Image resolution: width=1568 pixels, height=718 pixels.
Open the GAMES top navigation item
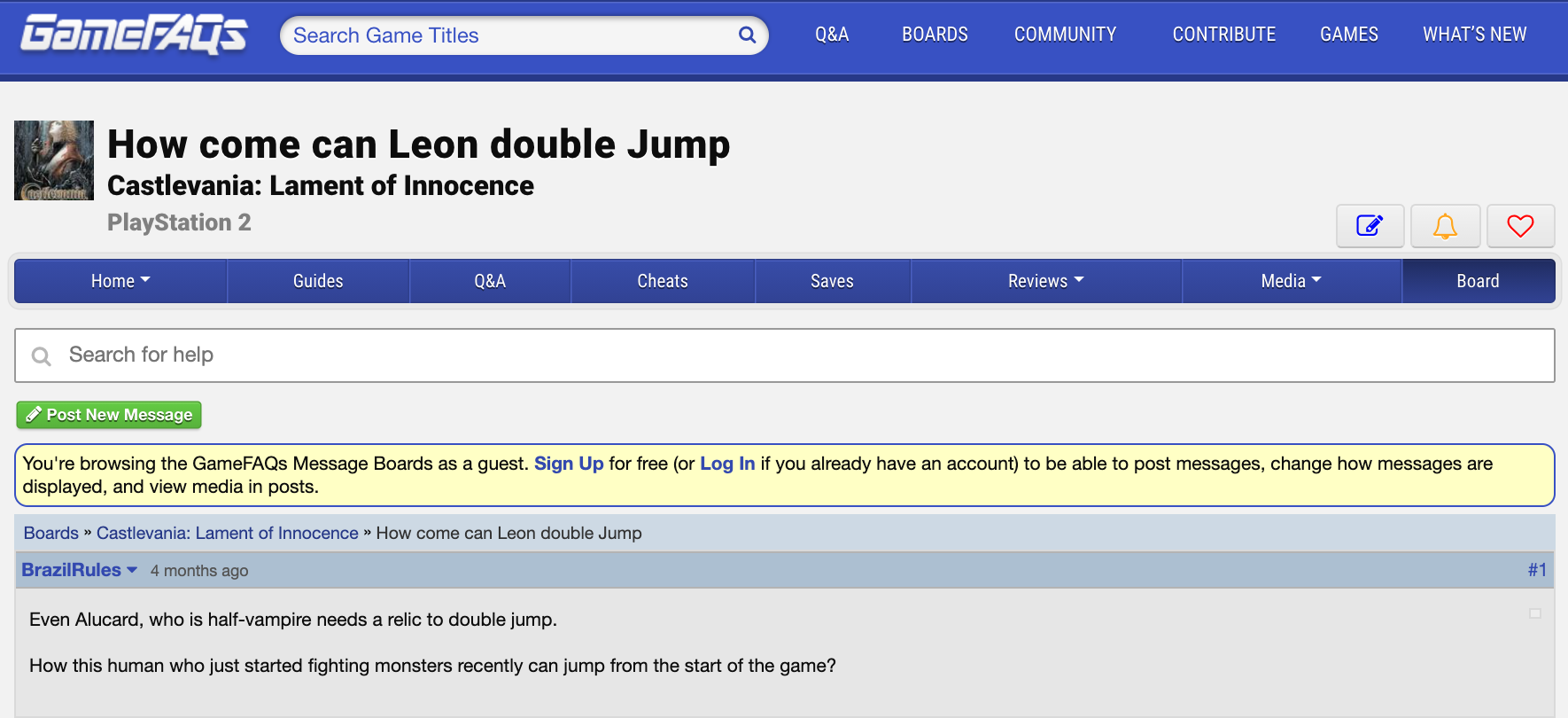(1349, 35)
